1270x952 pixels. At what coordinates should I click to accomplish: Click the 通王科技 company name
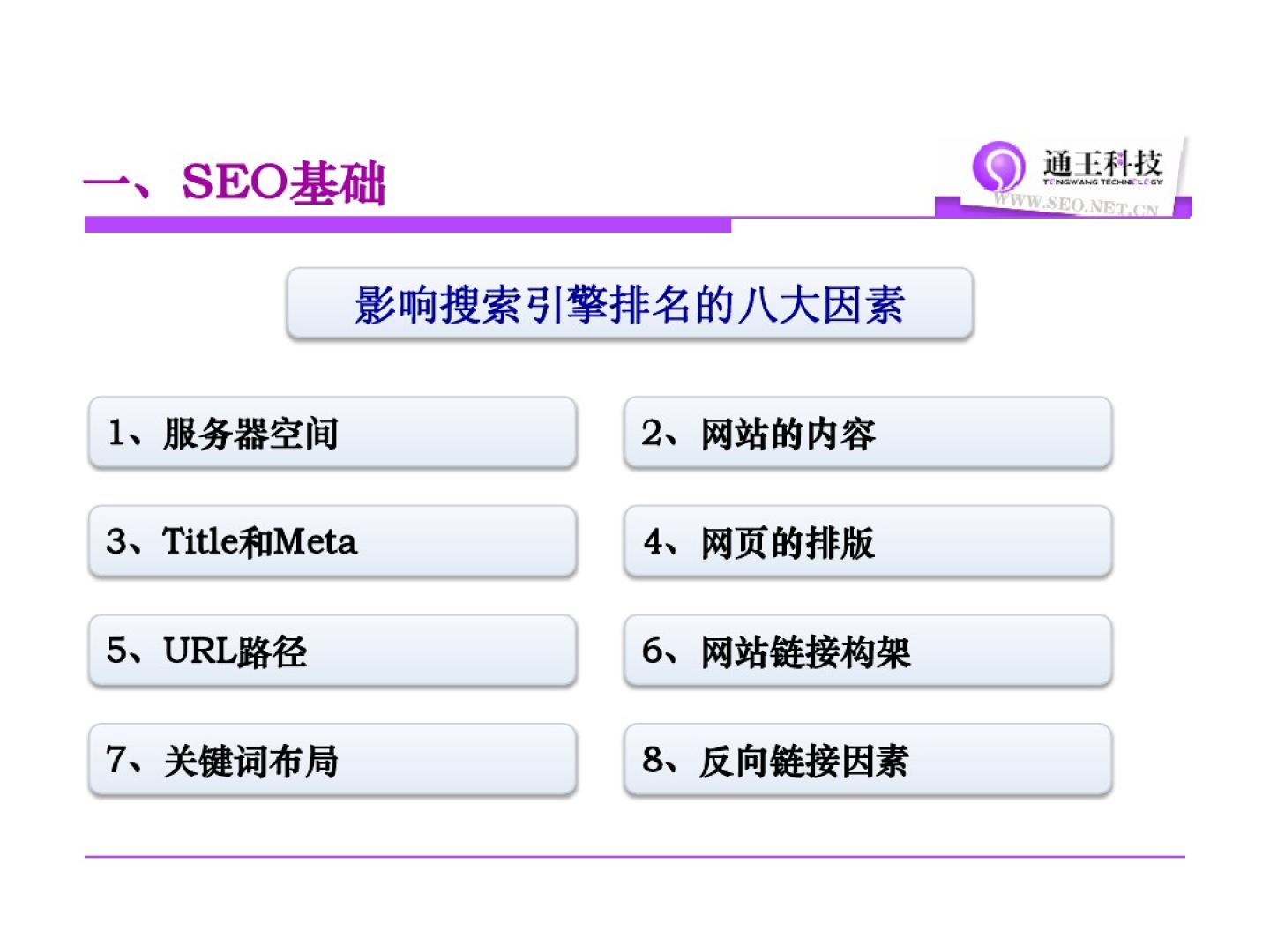coord(1102,163)
